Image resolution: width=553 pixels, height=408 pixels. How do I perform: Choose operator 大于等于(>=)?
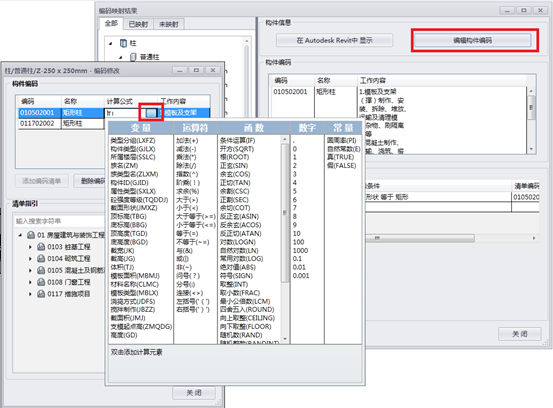tap(196, 217)
